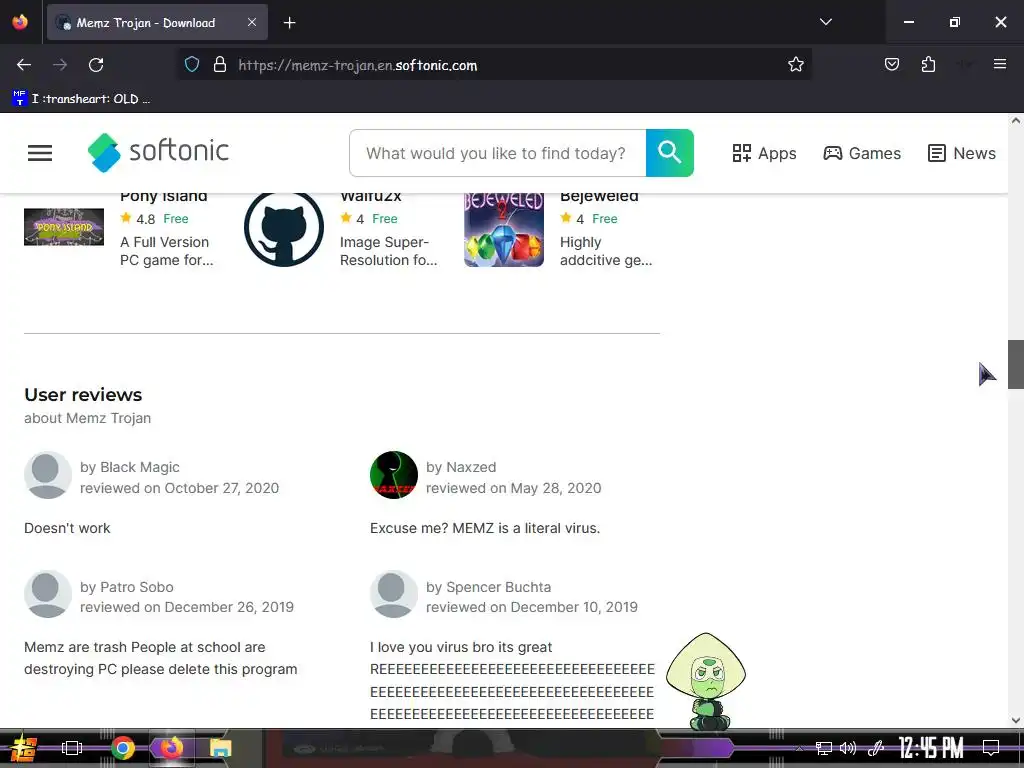Reload the current page
Screen dimensions: 1024x768
tap(96, 65)
